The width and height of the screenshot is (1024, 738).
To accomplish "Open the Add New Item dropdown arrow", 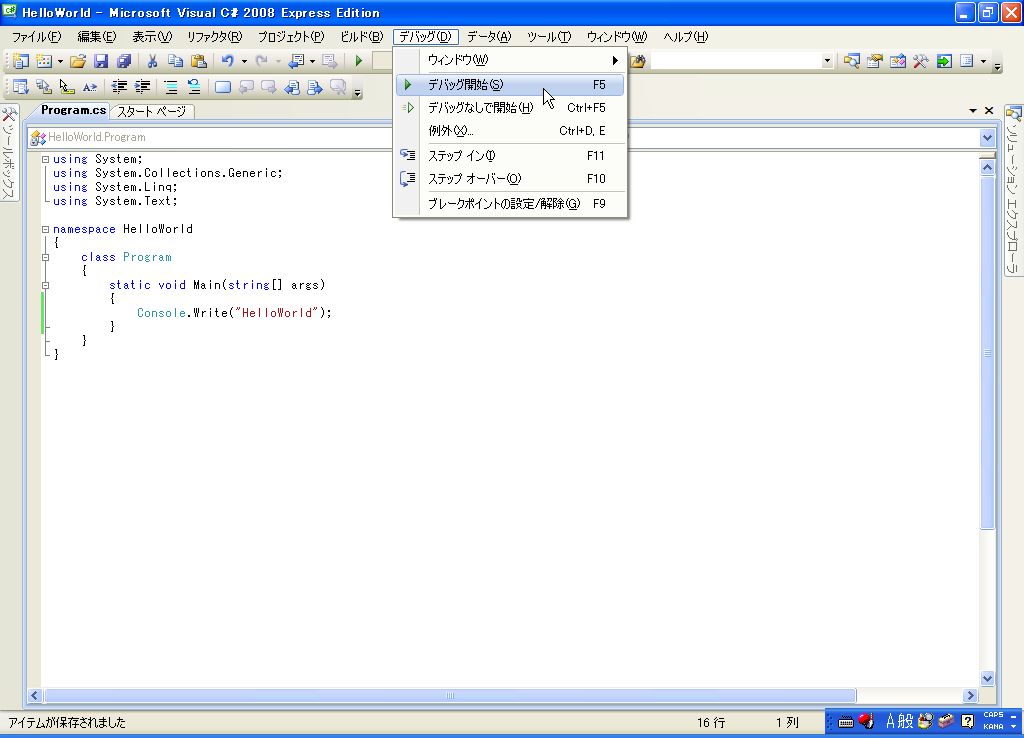I will coord(60,61).
